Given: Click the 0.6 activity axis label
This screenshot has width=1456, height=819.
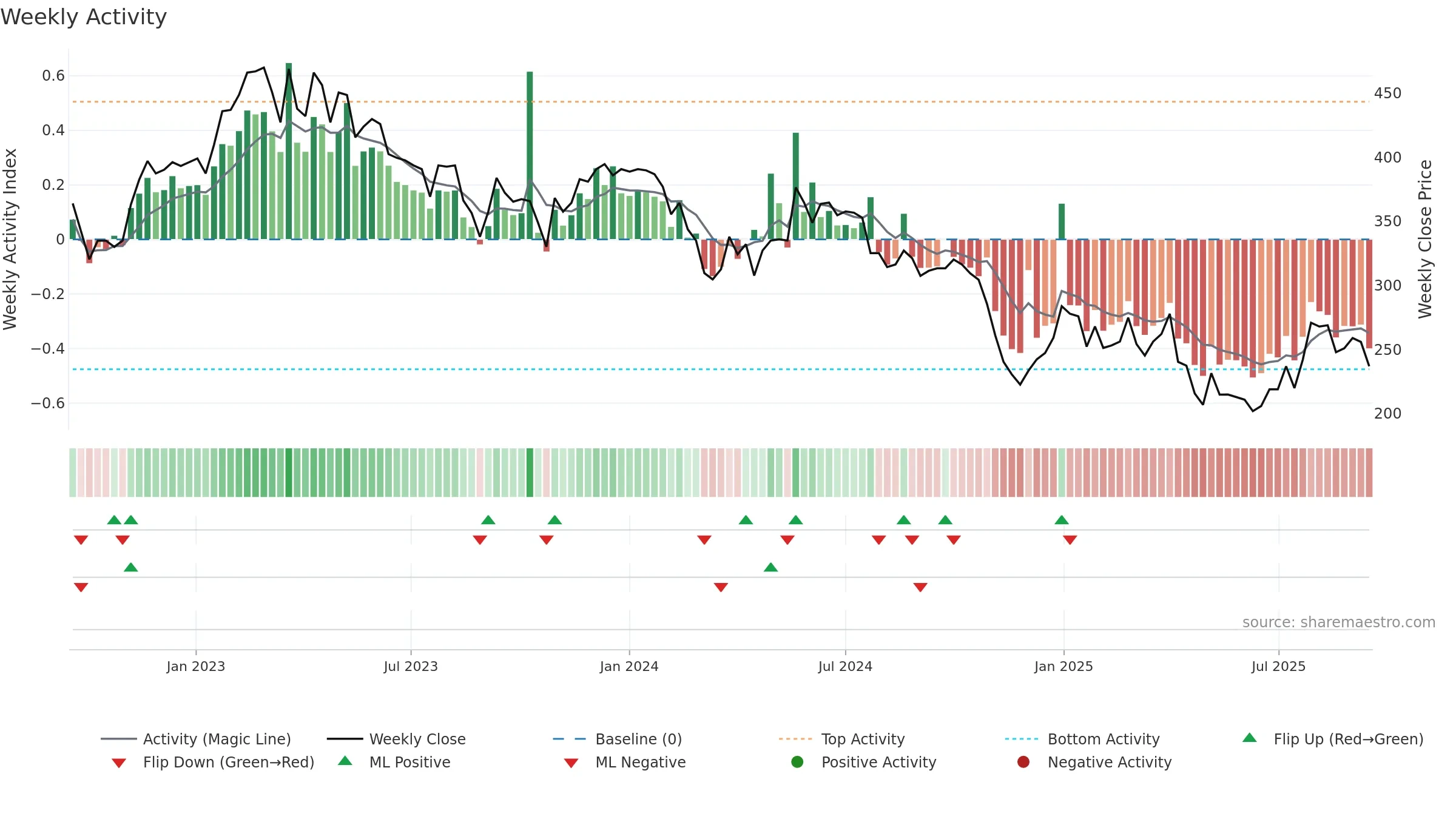Looking at the screenshot, I should pos(53,76).
